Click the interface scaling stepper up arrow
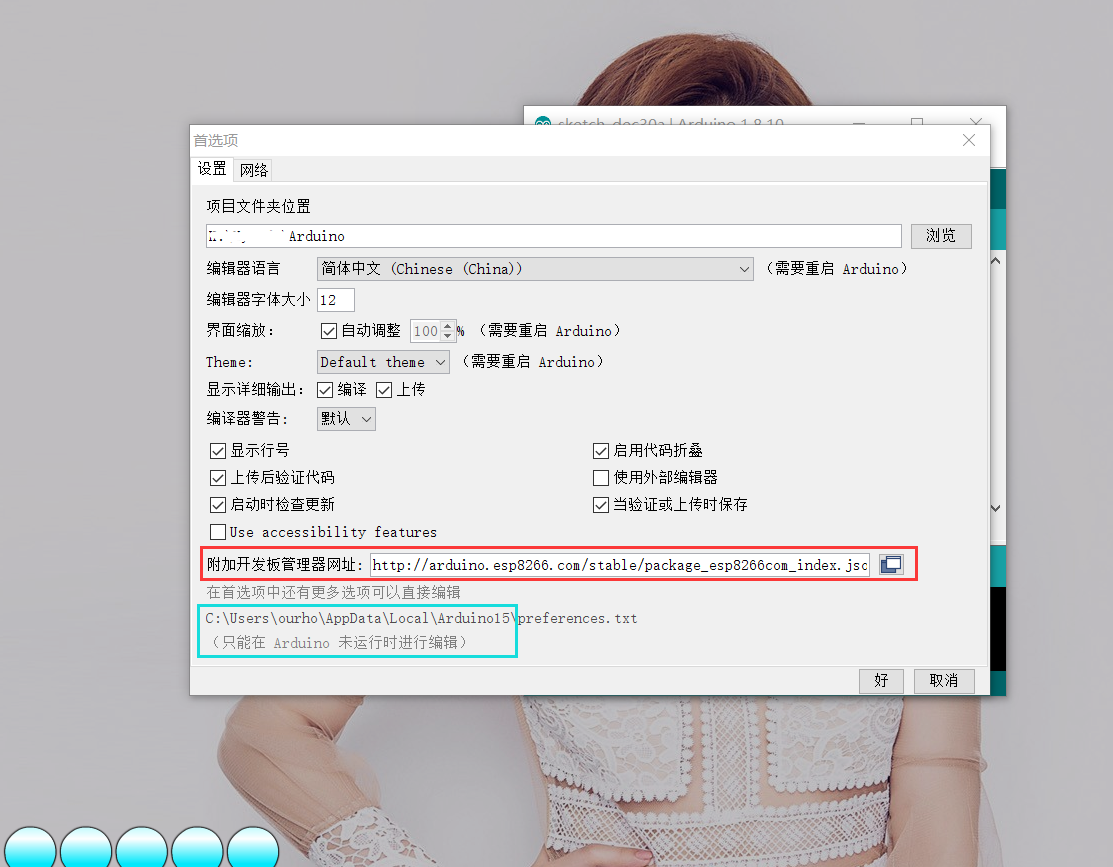1113x867 pixels. 446,326
